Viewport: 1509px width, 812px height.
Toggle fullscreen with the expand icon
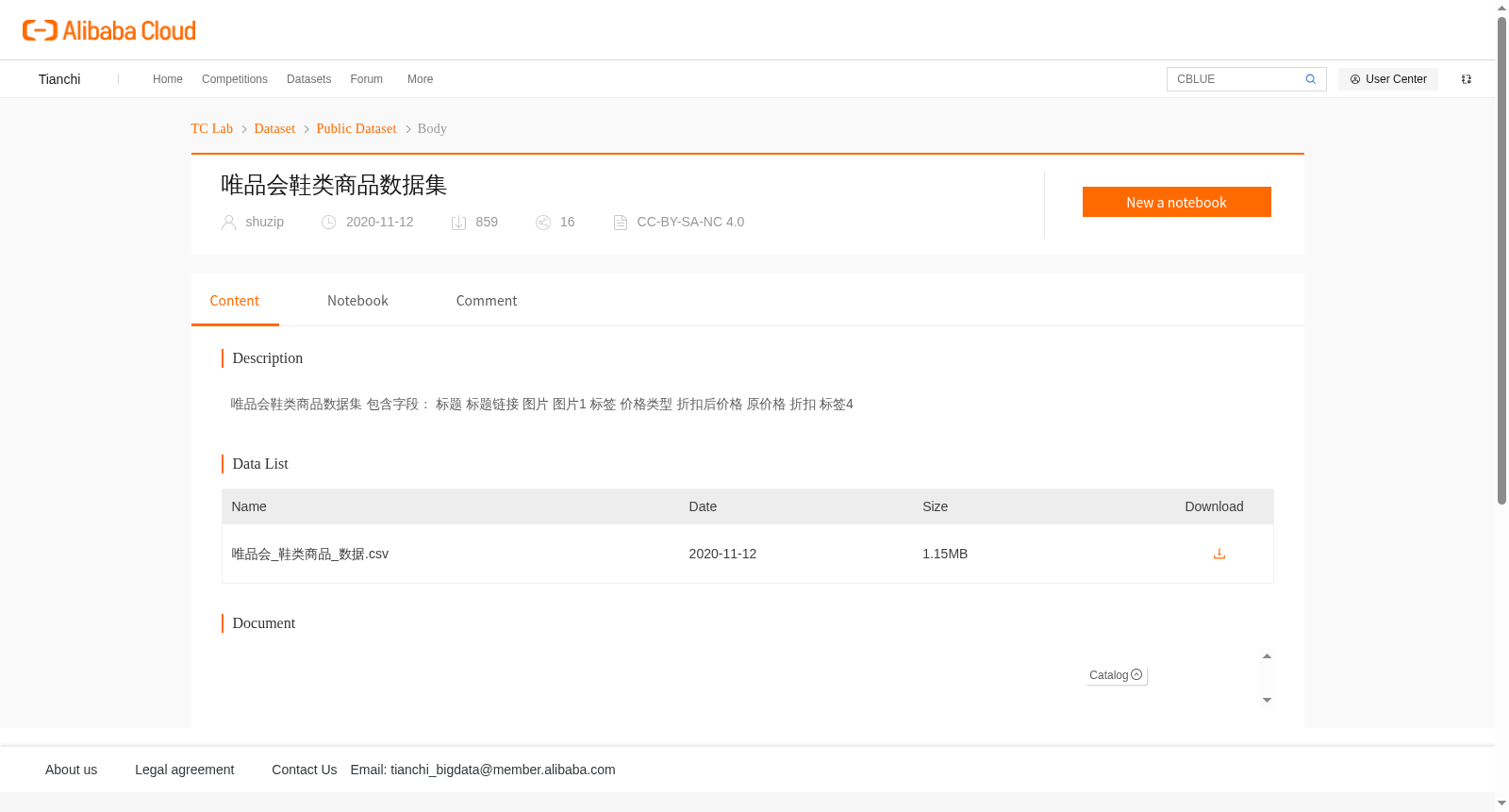1467,79
